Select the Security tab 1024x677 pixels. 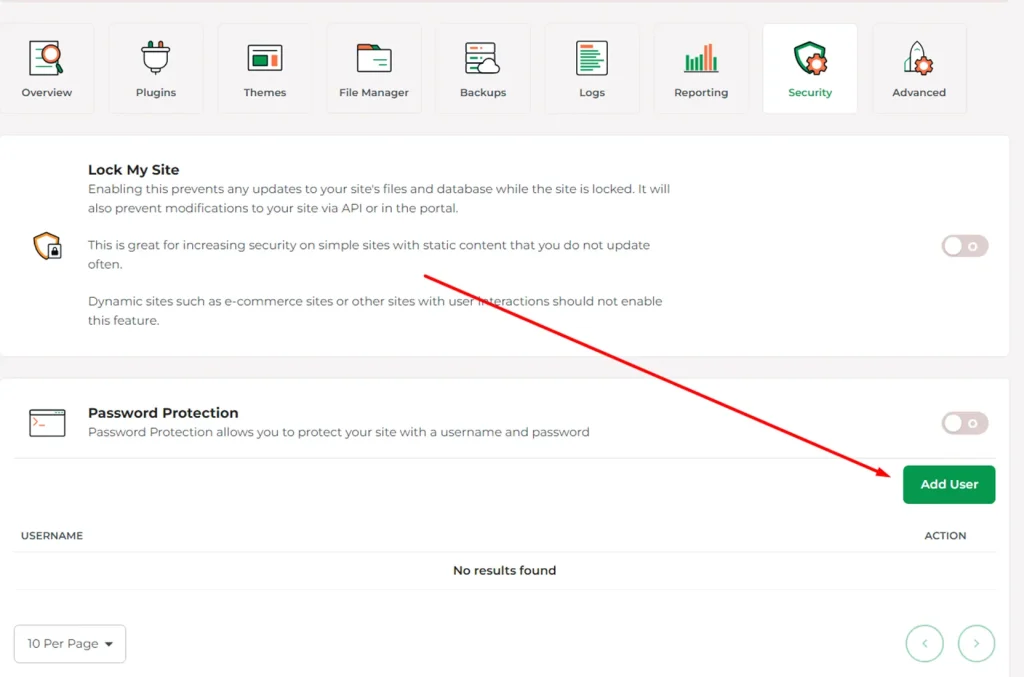[810, 69]
